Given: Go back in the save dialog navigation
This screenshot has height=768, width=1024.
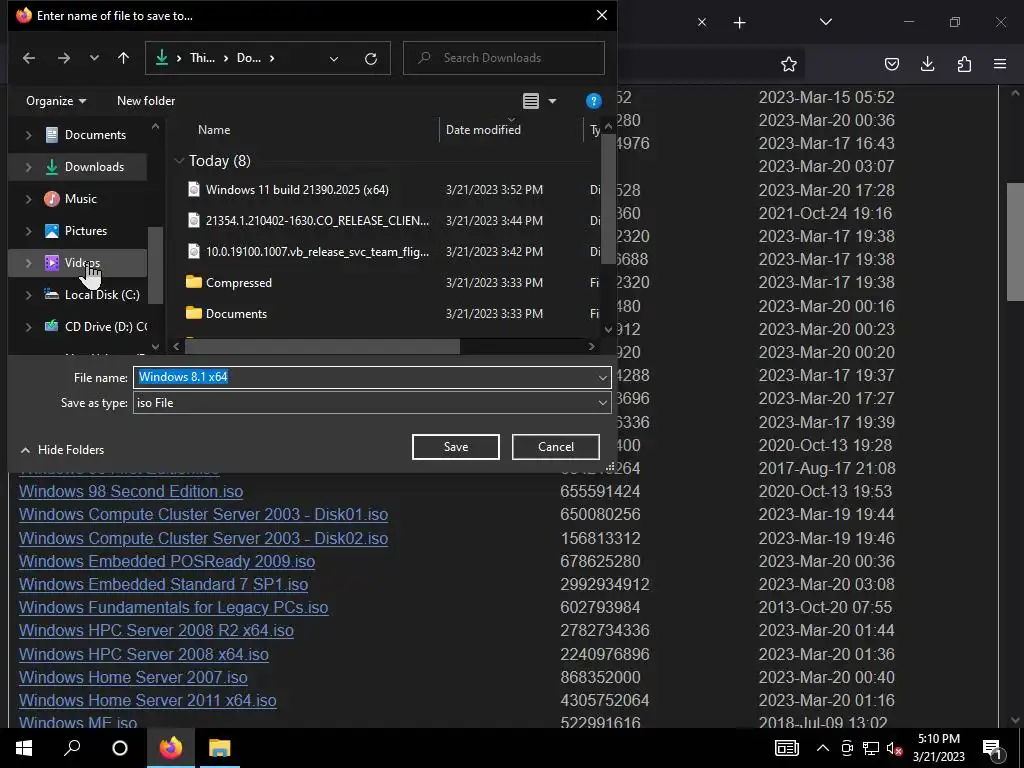Looking at the screenshot, I should [29, 58].
